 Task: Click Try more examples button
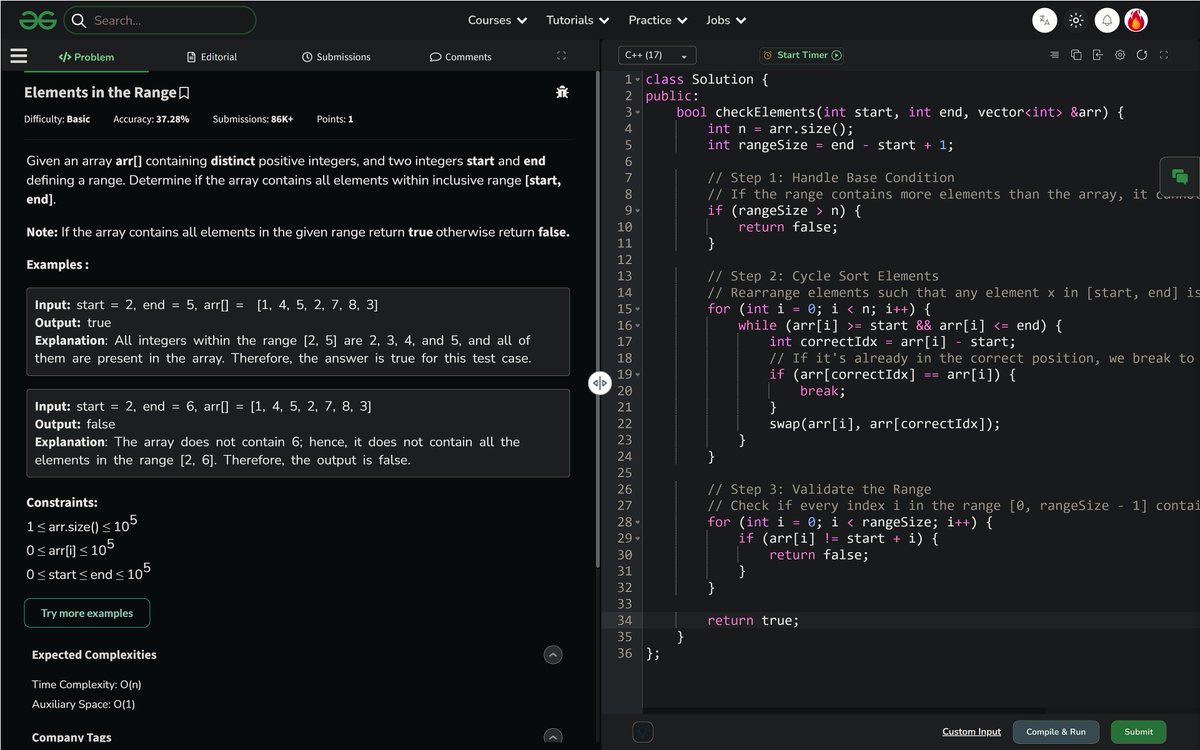pyautogui.click(x=87, y=613)
